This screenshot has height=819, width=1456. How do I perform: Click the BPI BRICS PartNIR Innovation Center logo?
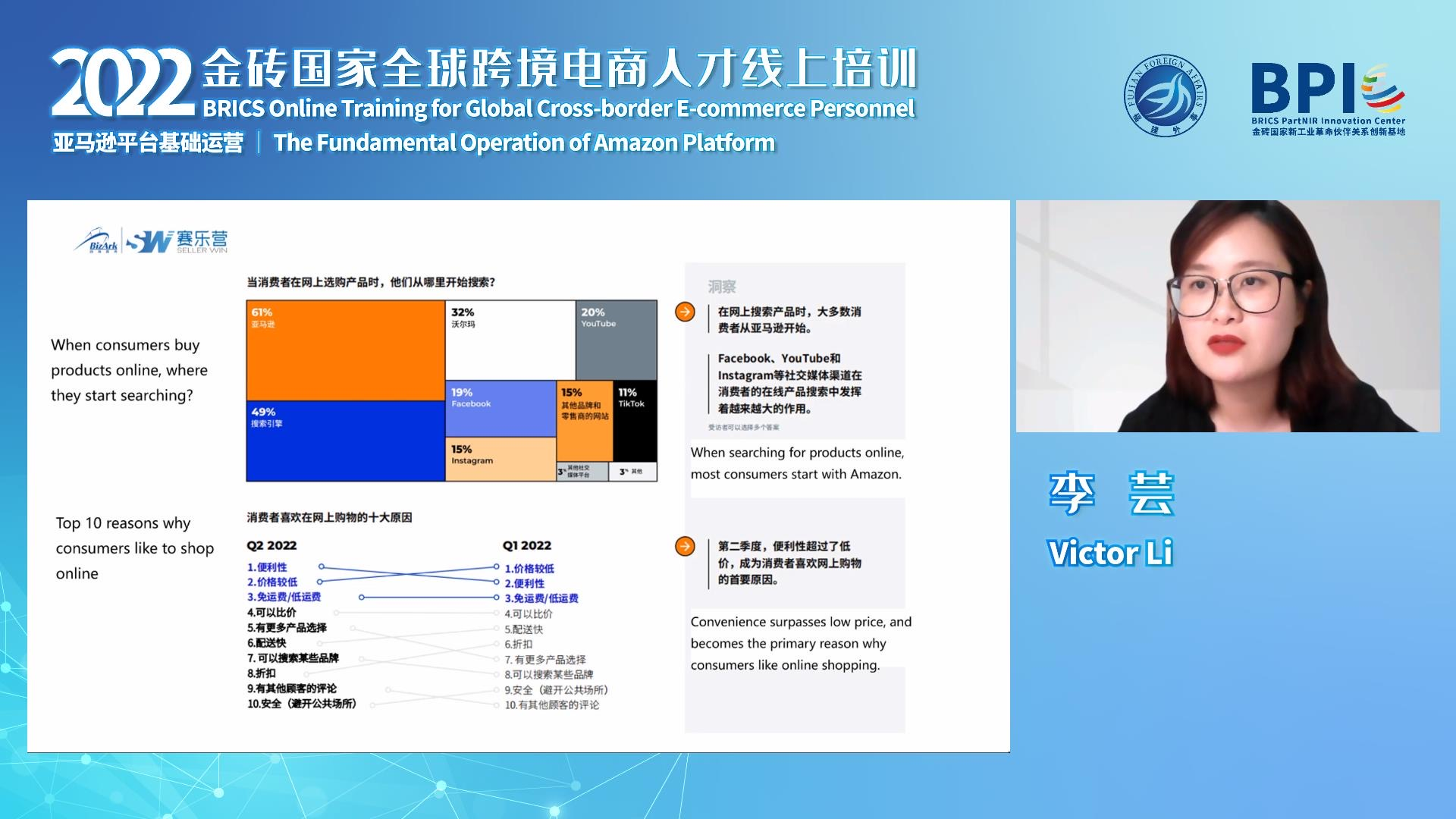pyautogui.click(x=1328, y=99)
